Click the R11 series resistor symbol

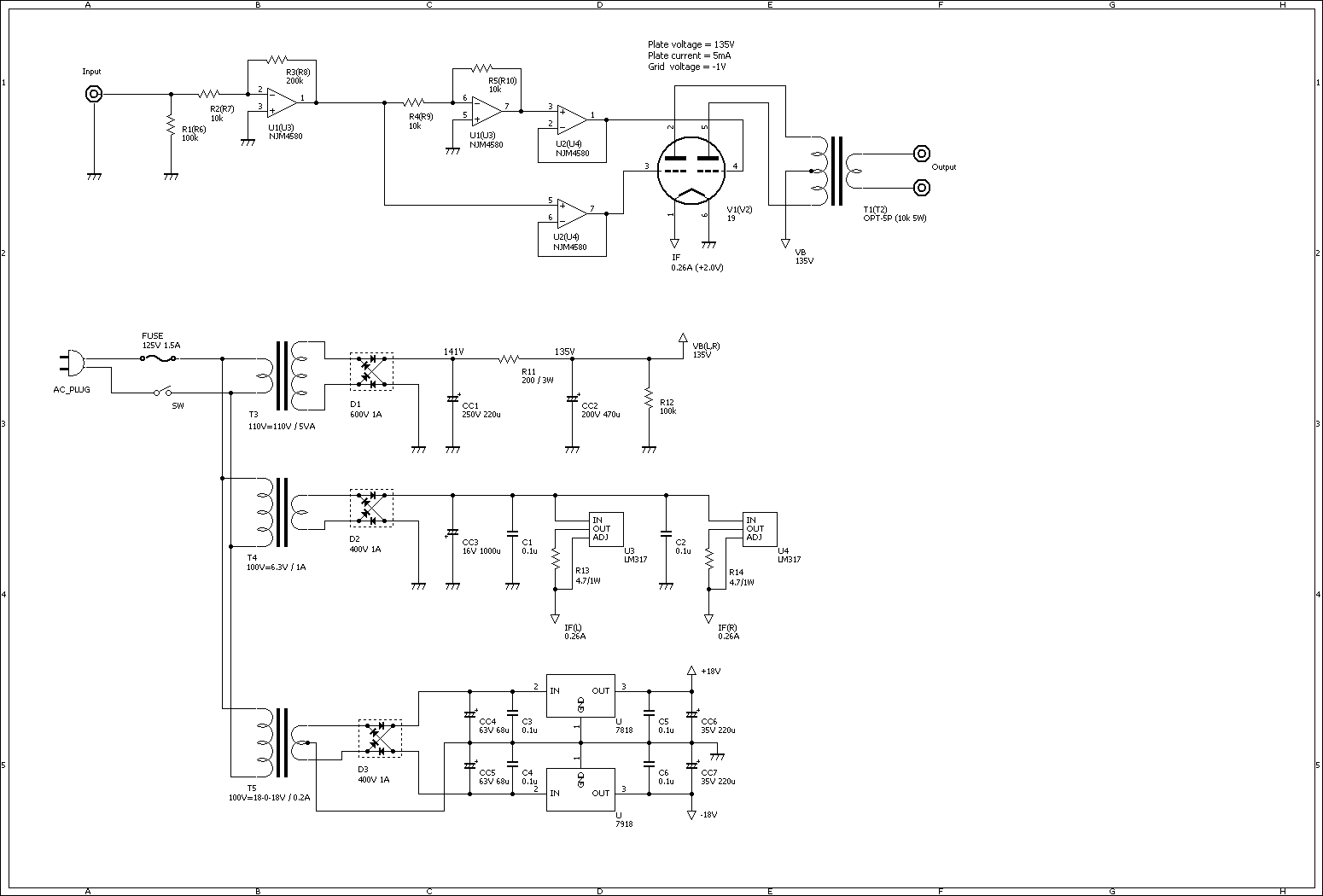click(x=509, y=358)
